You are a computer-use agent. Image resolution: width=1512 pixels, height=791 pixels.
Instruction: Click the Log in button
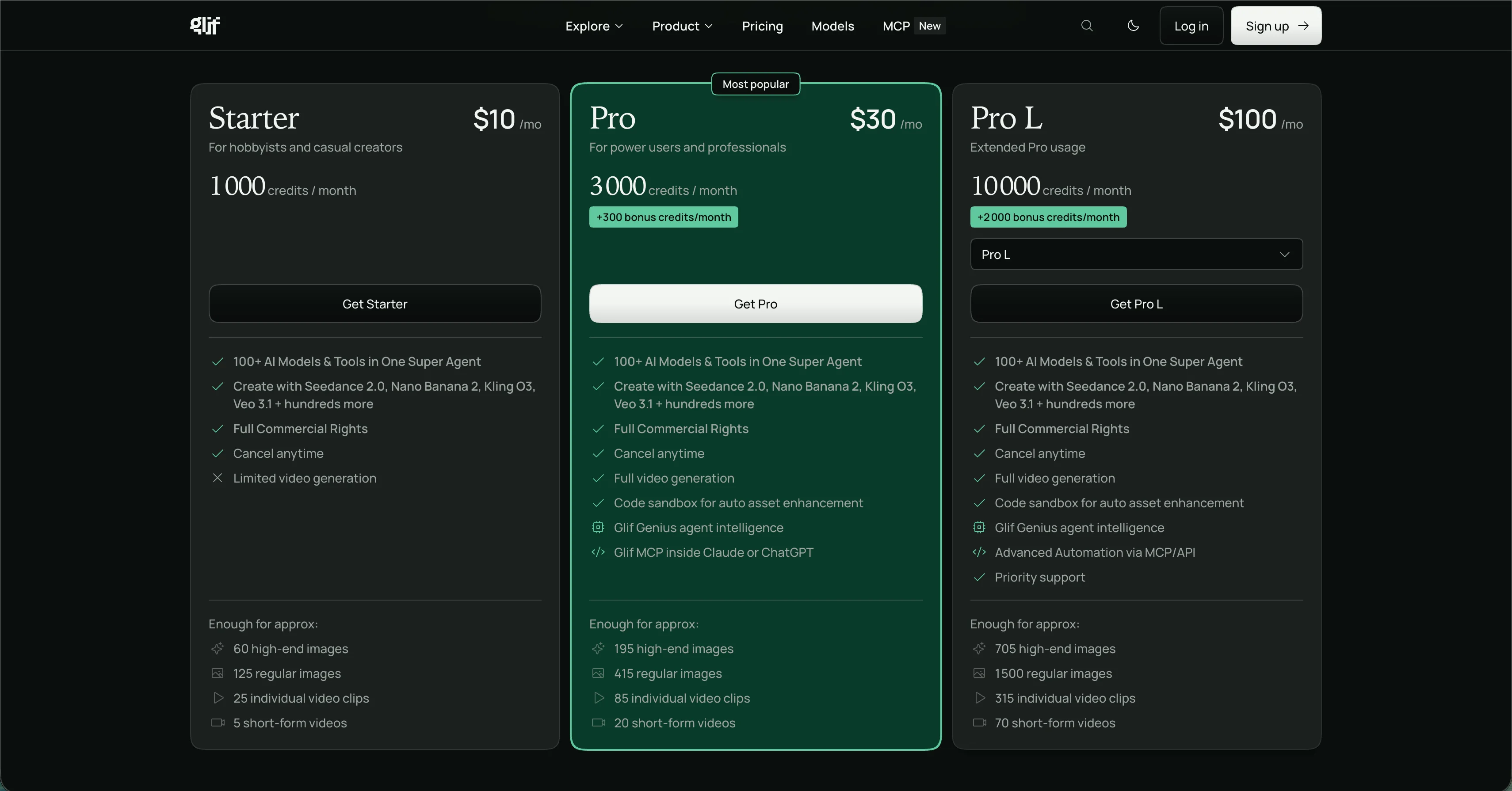click(1191, 26)
